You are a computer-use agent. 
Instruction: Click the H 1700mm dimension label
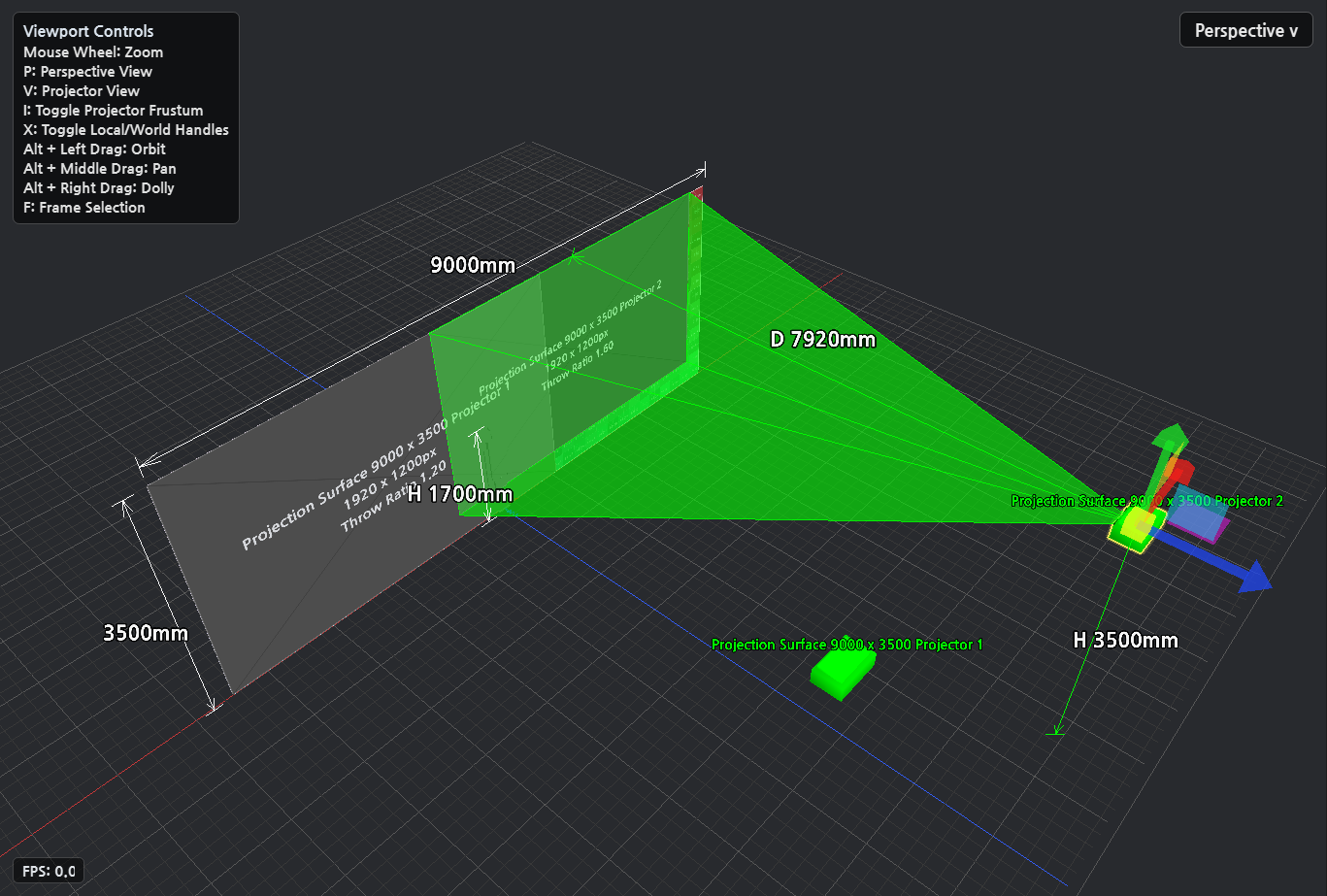point(459,494)
